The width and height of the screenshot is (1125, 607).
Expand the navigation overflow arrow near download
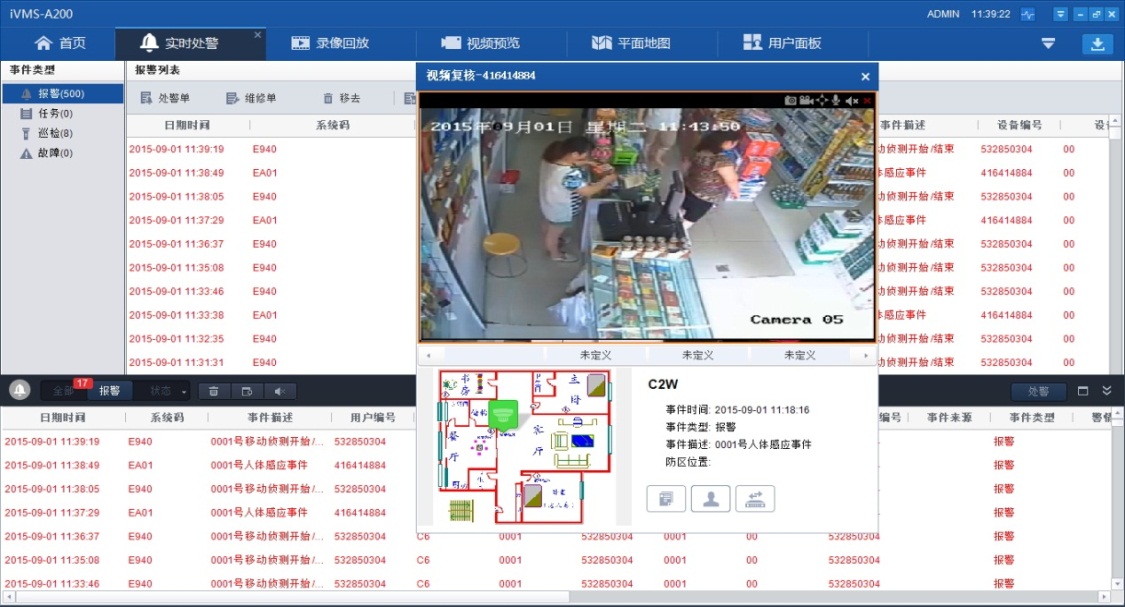pyautogui.click(x=1048, y=44)
